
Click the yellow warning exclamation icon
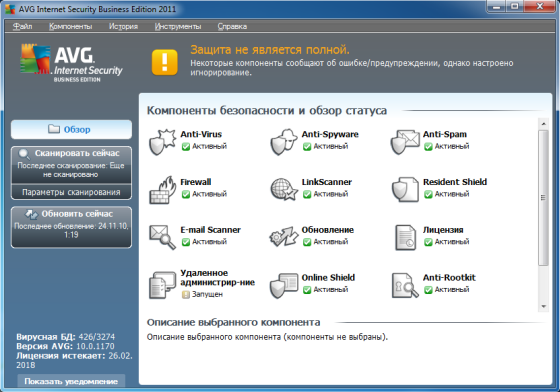click(165, 62)
